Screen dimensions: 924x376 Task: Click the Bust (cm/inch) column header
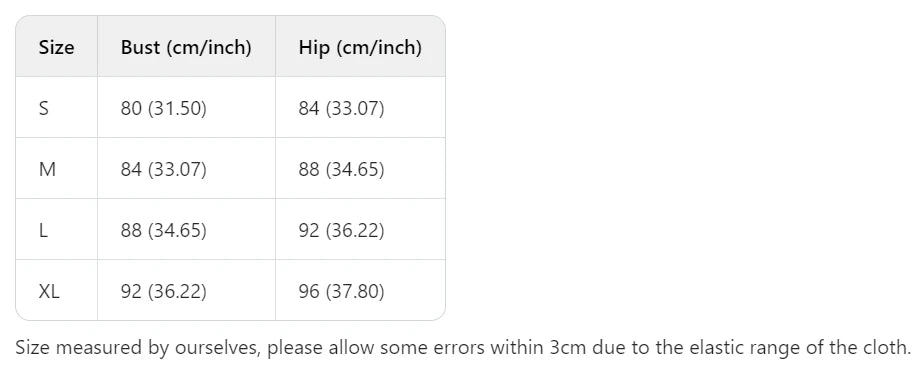[x=186, y=47]
